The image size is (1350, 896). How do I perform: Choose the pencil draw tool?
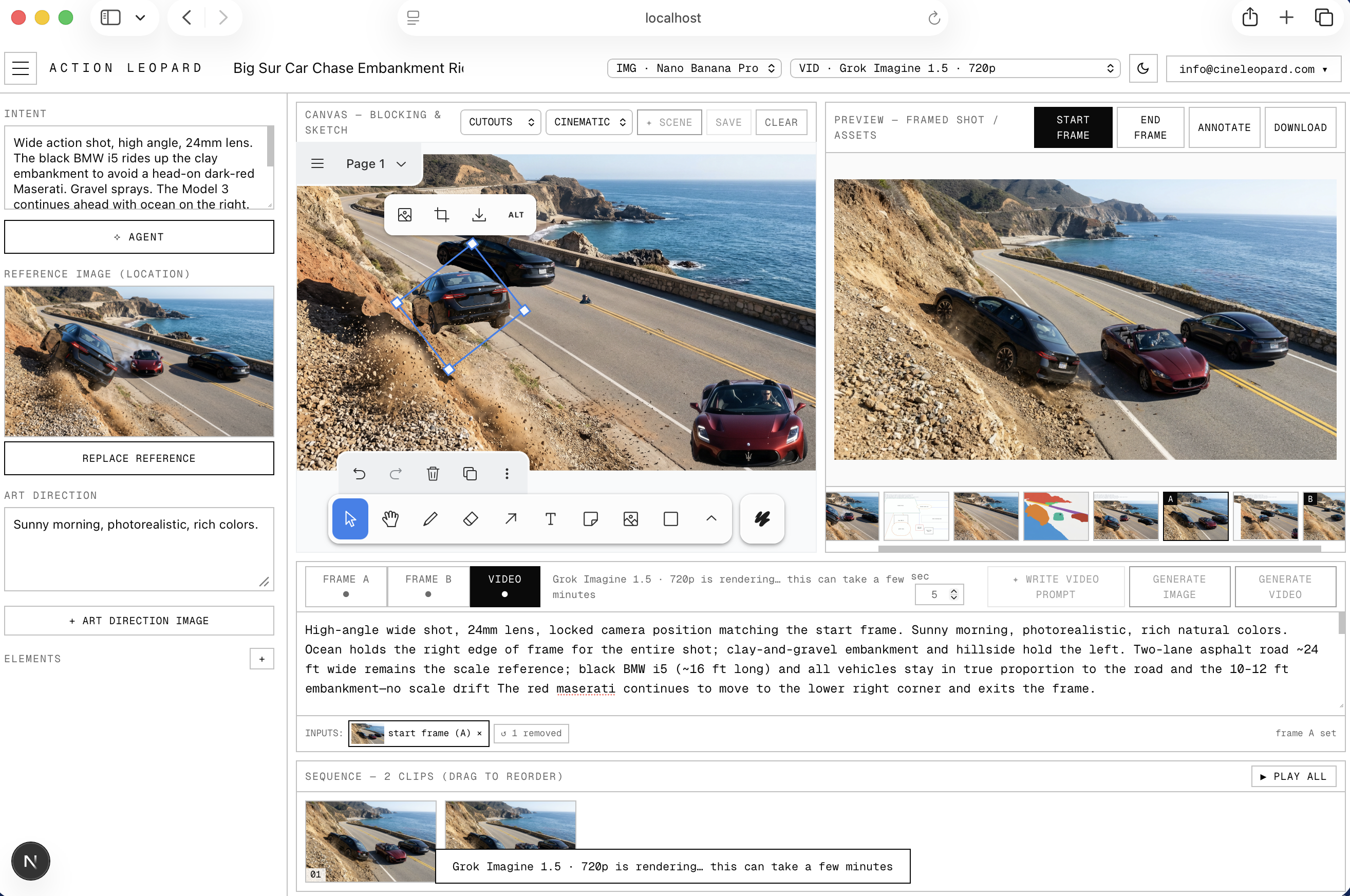[x=430, y=519]
